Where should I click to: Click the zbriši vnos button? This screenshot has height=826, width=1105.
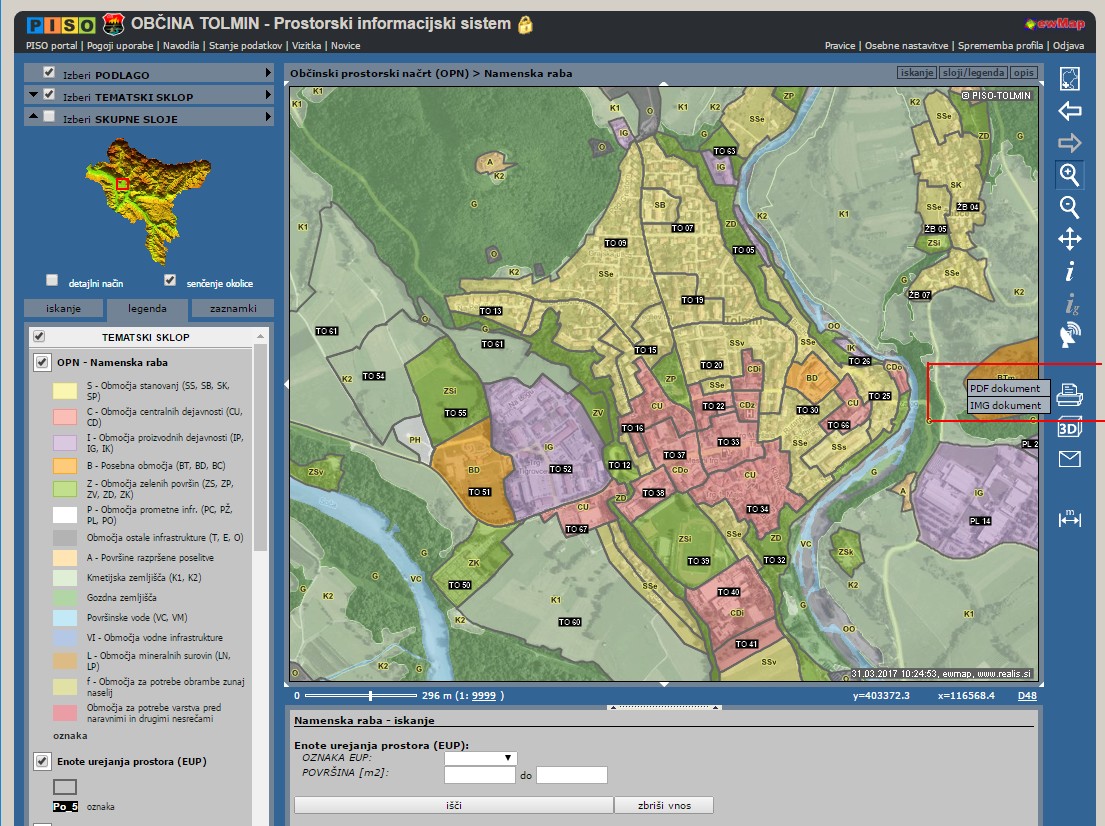tap(664, 805)
